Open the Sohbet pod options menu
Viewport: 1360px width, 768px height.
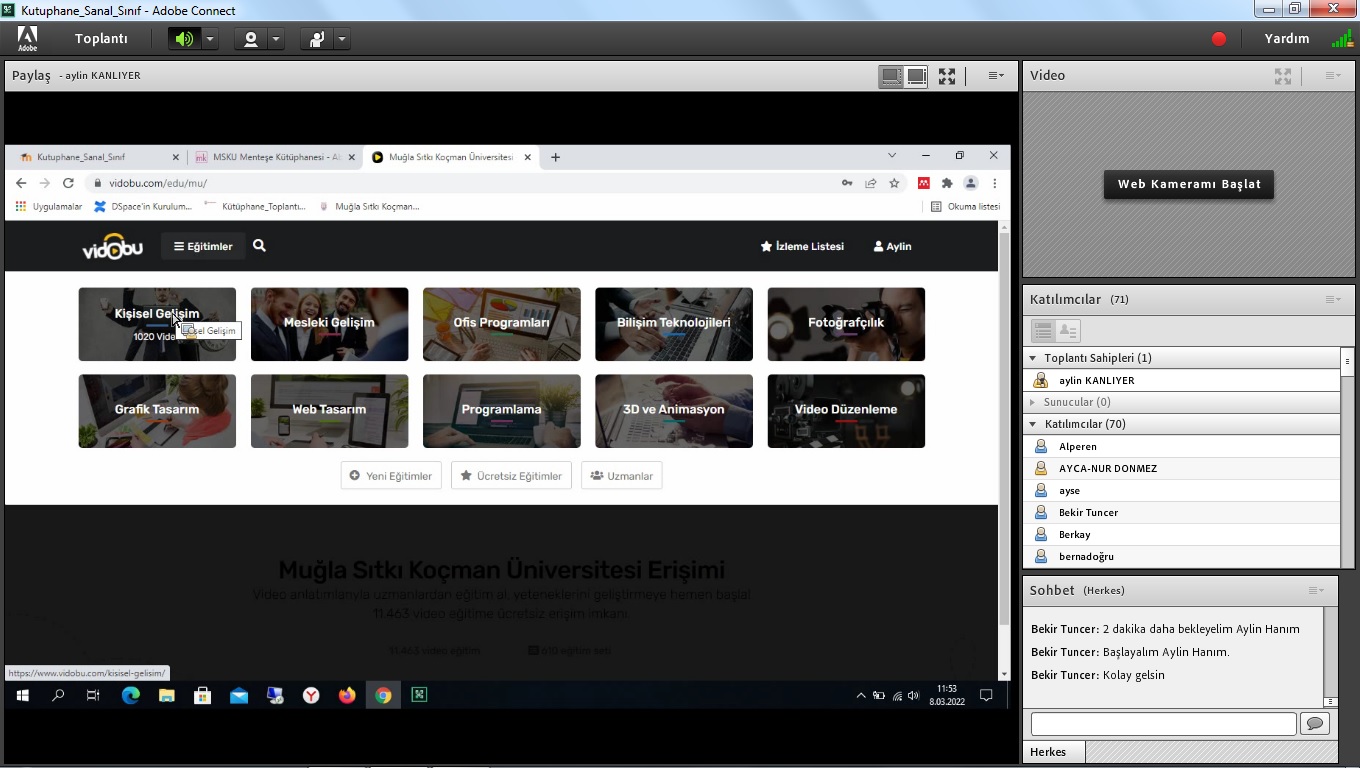(x=1317, y=590)
